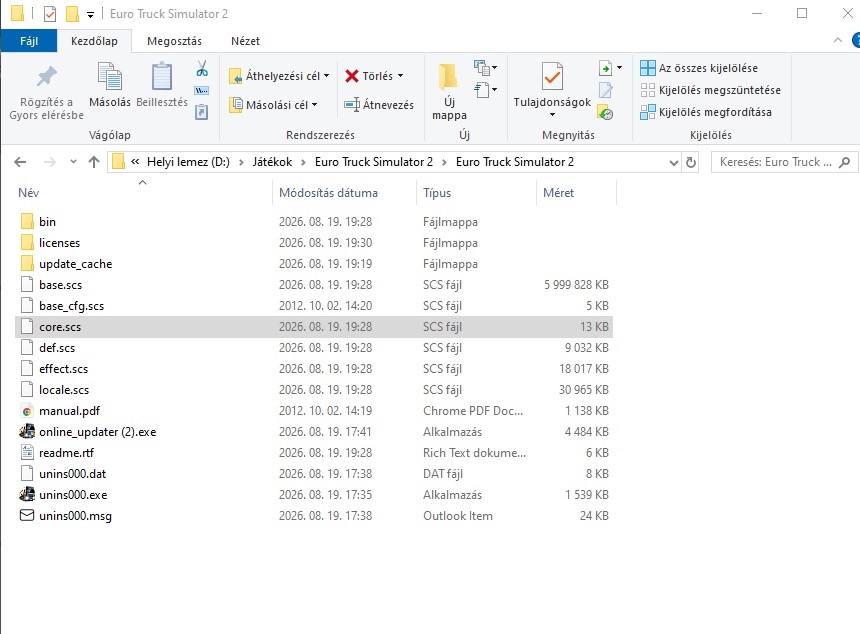860x634 pixels.
Task: Open the new item dropdown icon
Action: point(485,68)
